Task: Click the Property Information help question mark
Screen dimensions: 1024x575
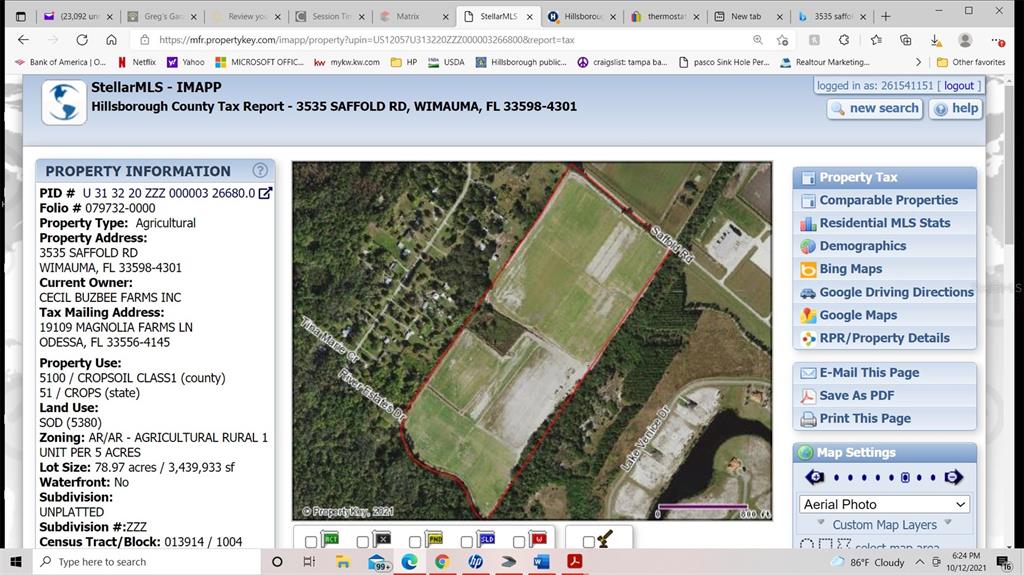Action: coord(260,171)
